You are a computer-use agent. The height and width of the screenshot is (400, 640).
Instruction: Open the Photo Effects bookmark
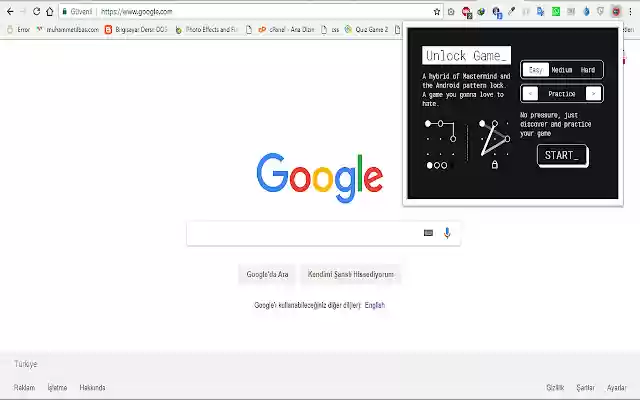[207, 29]
